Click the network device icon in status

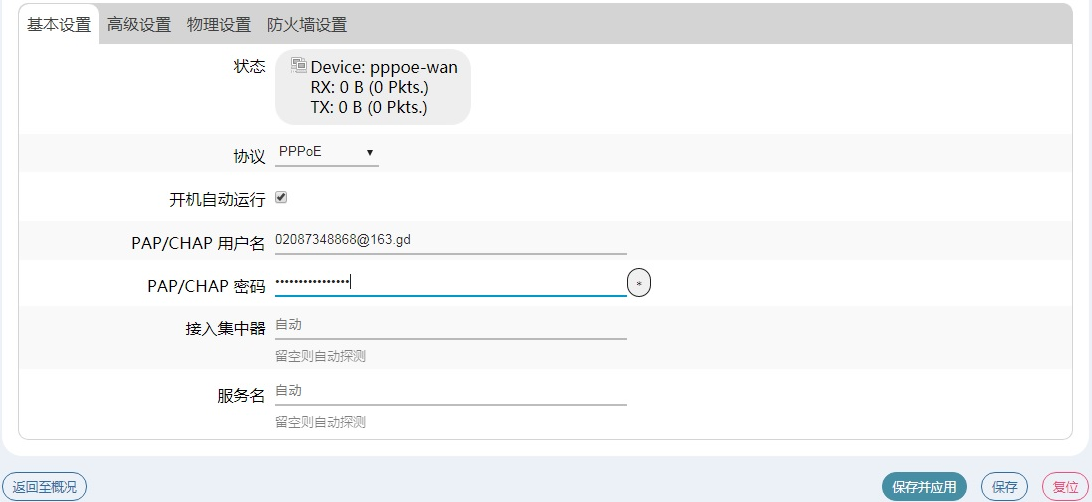click(298, 66)
